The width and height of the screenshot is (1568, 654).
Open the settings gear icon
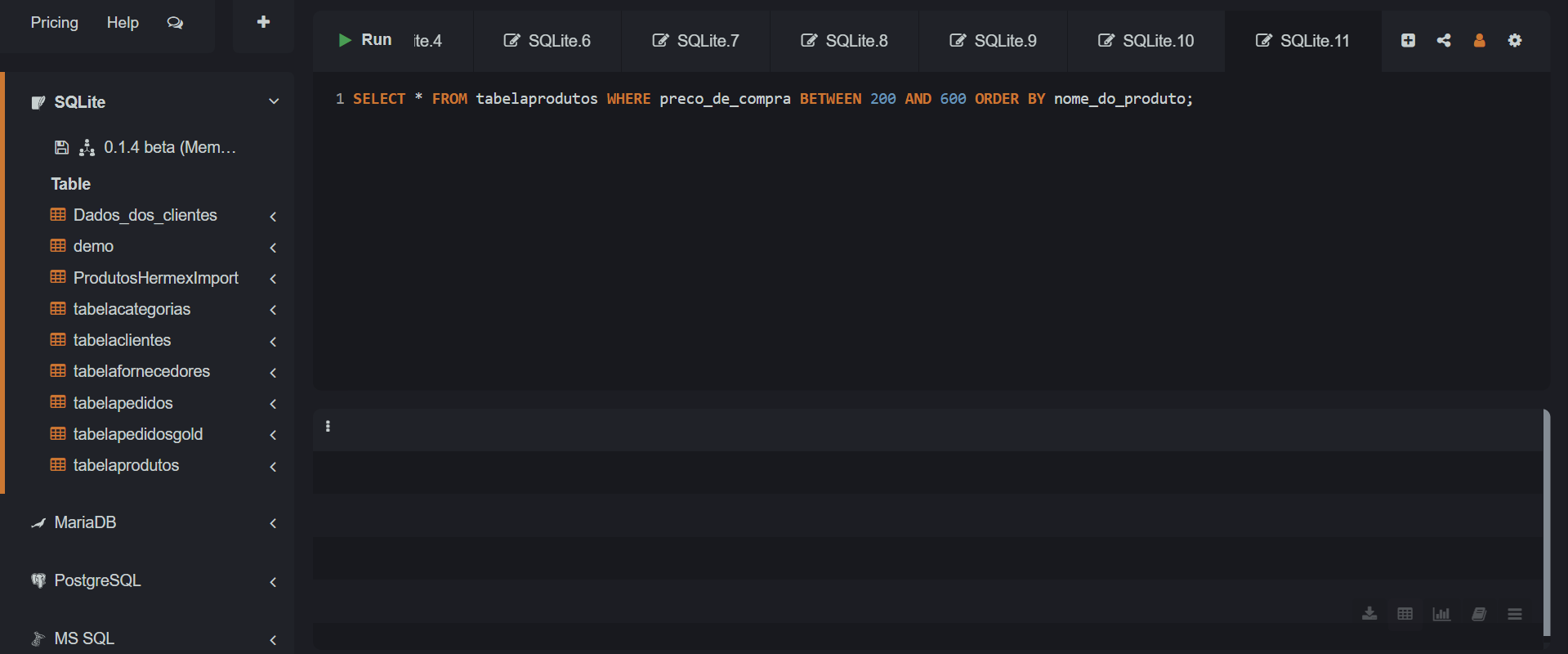1515,40
